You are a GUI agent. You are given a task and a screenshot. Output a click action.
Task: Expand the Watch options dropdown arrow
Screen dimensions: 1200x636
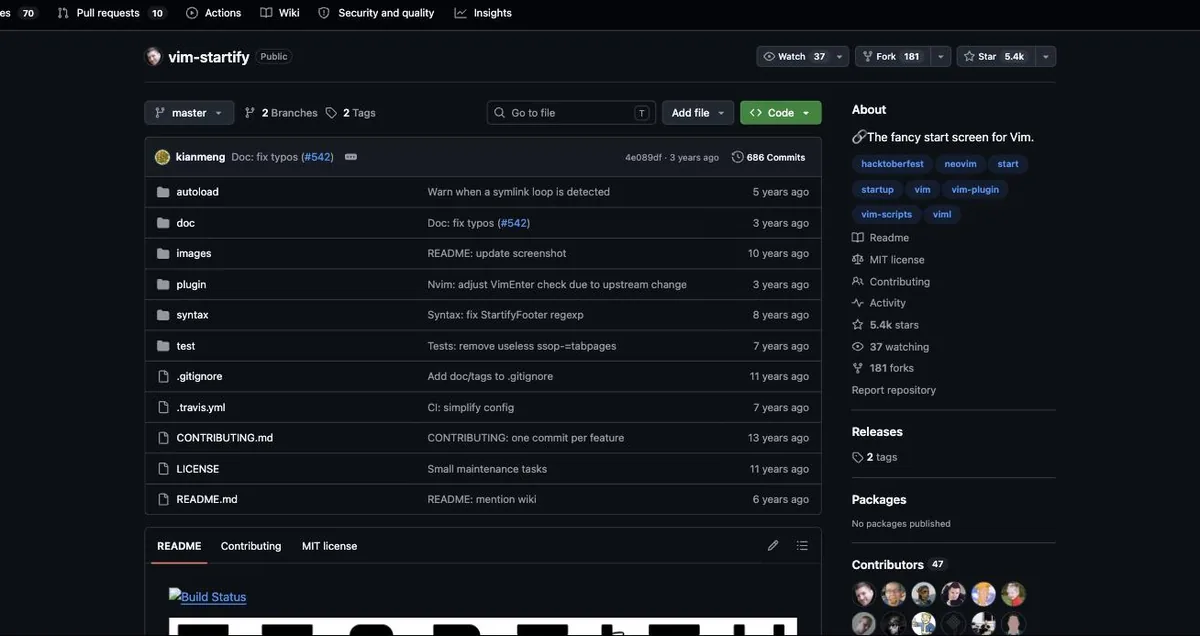click(x=840, y=57)
